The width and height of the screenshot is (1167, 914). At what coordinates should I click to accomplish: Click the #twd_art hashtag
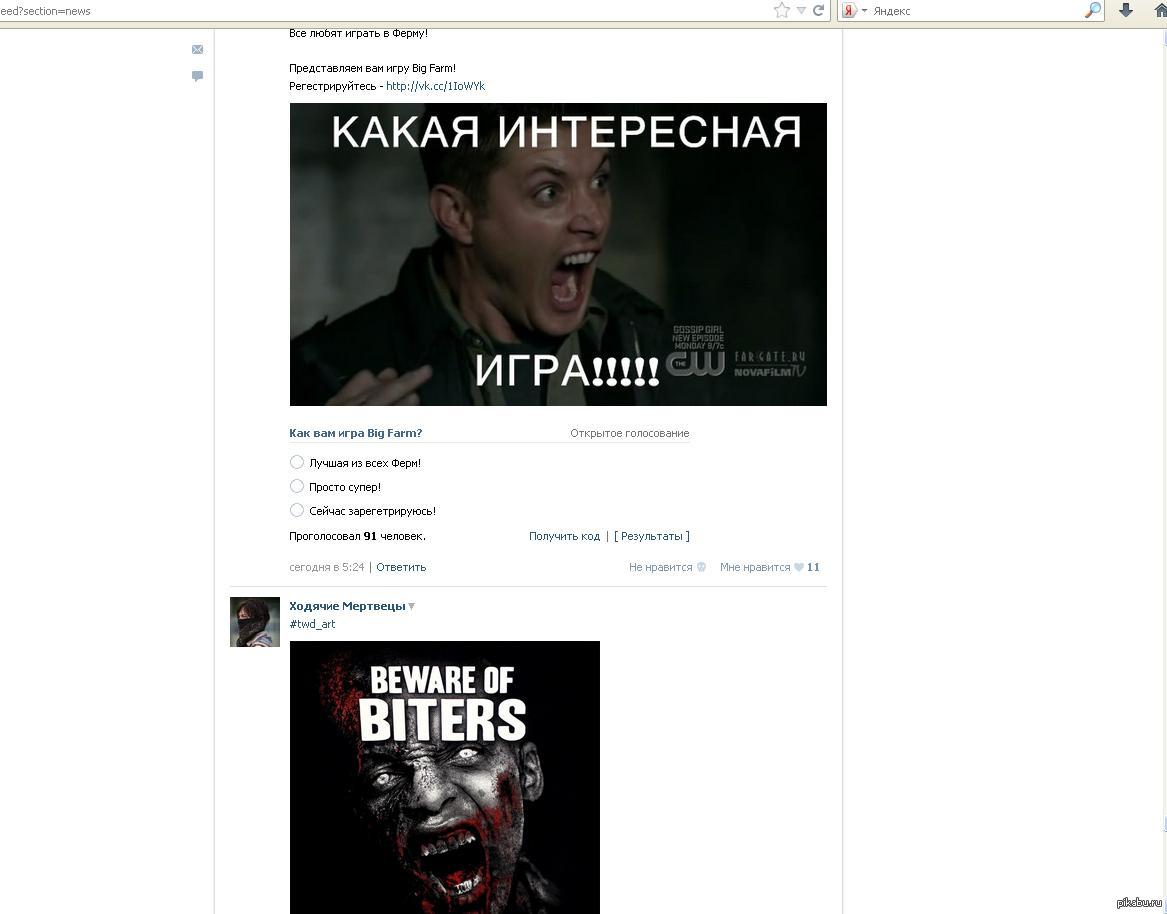click(x=312, y=624)
